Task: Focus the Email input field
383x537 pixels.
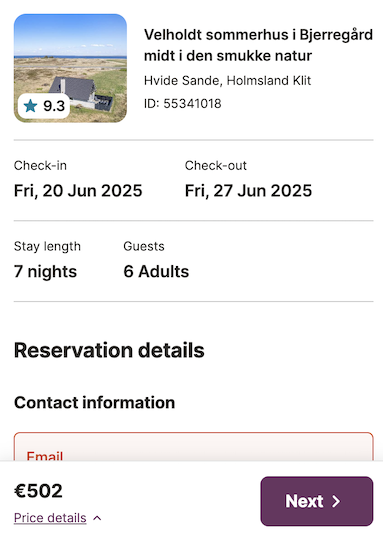Action: [x=194, y=447]
